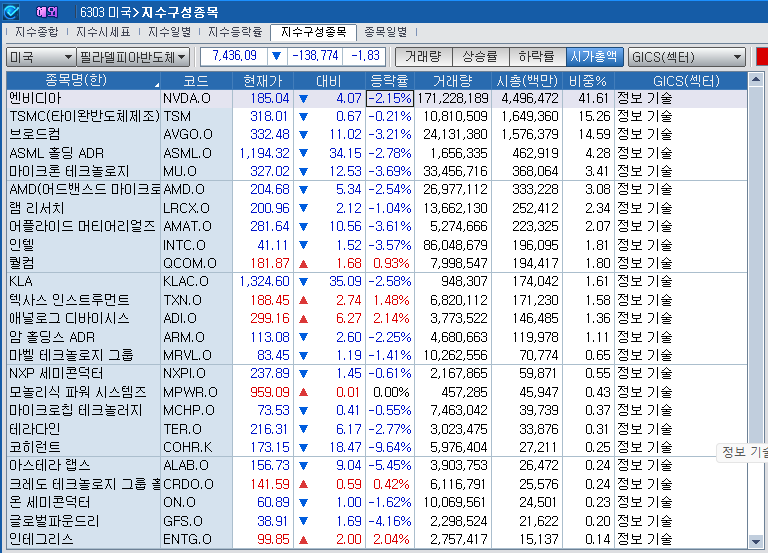Screen dimensions: 768x553
Task: Sort by 거래량 button
Action: coord(424,57)
